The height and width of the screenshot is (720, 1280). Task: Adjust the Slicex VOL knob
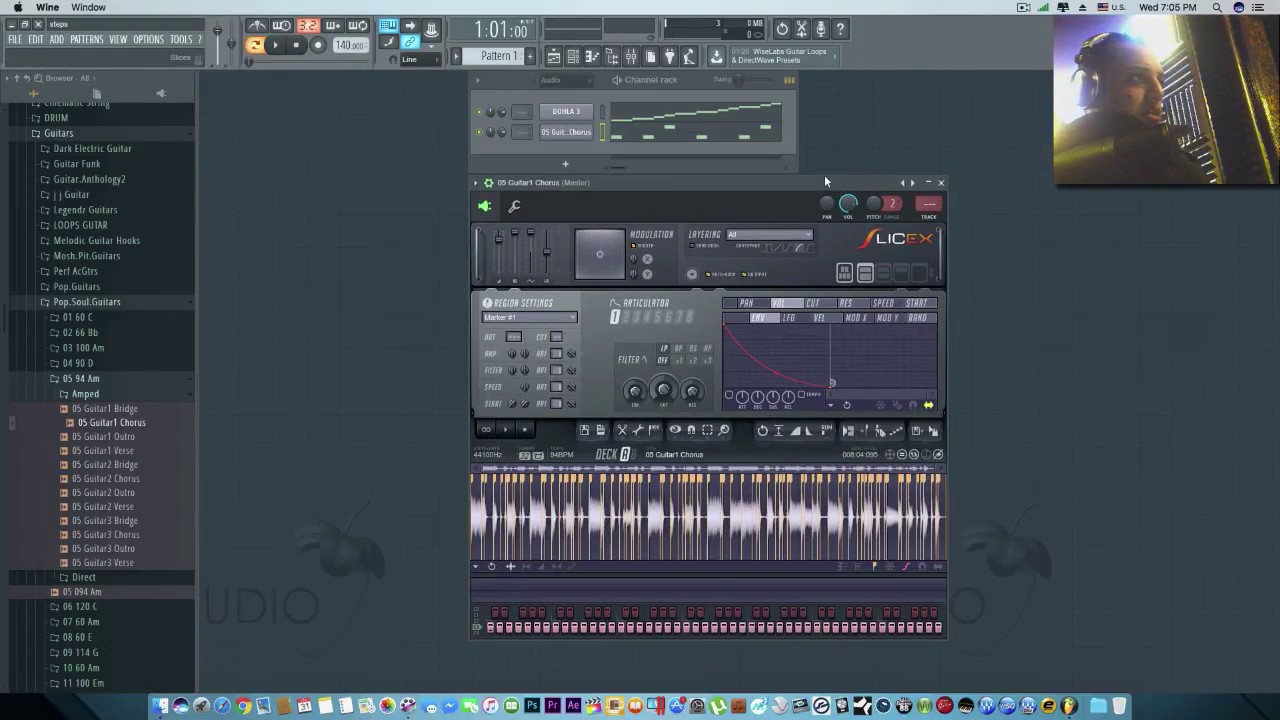pos(848,204)
